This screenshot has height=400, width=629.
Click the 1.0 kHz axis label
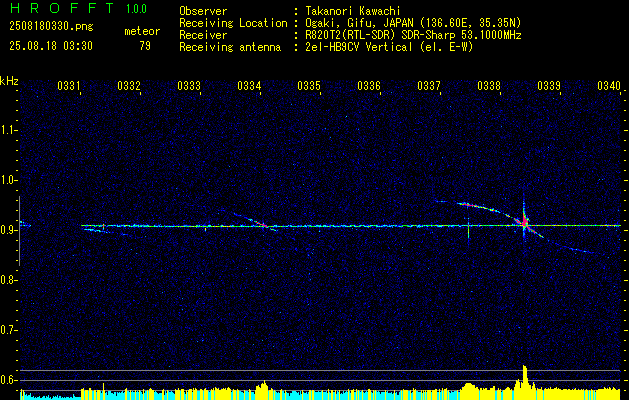point(8,180)
